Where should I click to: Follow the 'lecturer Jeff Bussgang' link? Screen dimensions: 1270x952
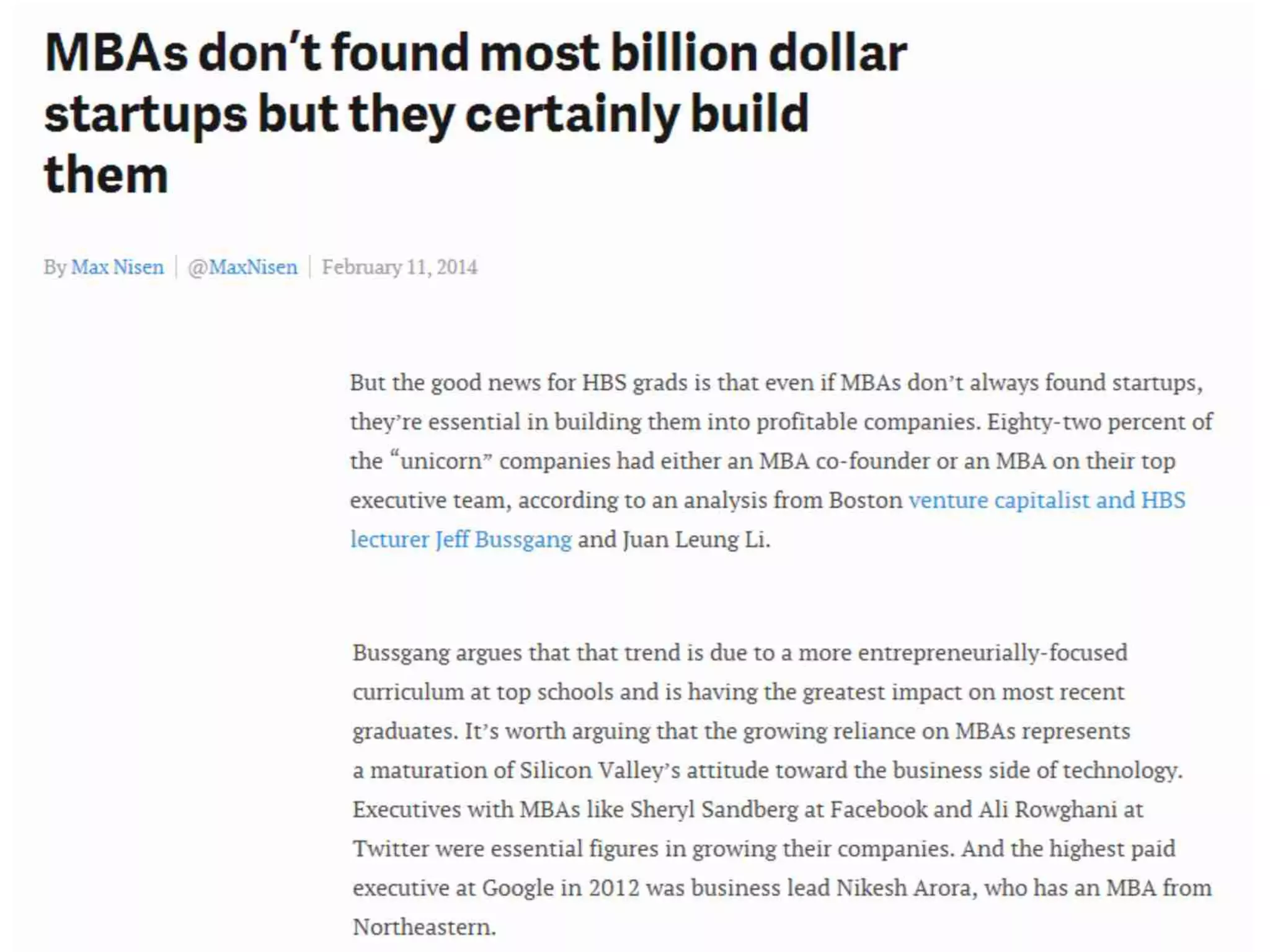[x=461, y=540]
